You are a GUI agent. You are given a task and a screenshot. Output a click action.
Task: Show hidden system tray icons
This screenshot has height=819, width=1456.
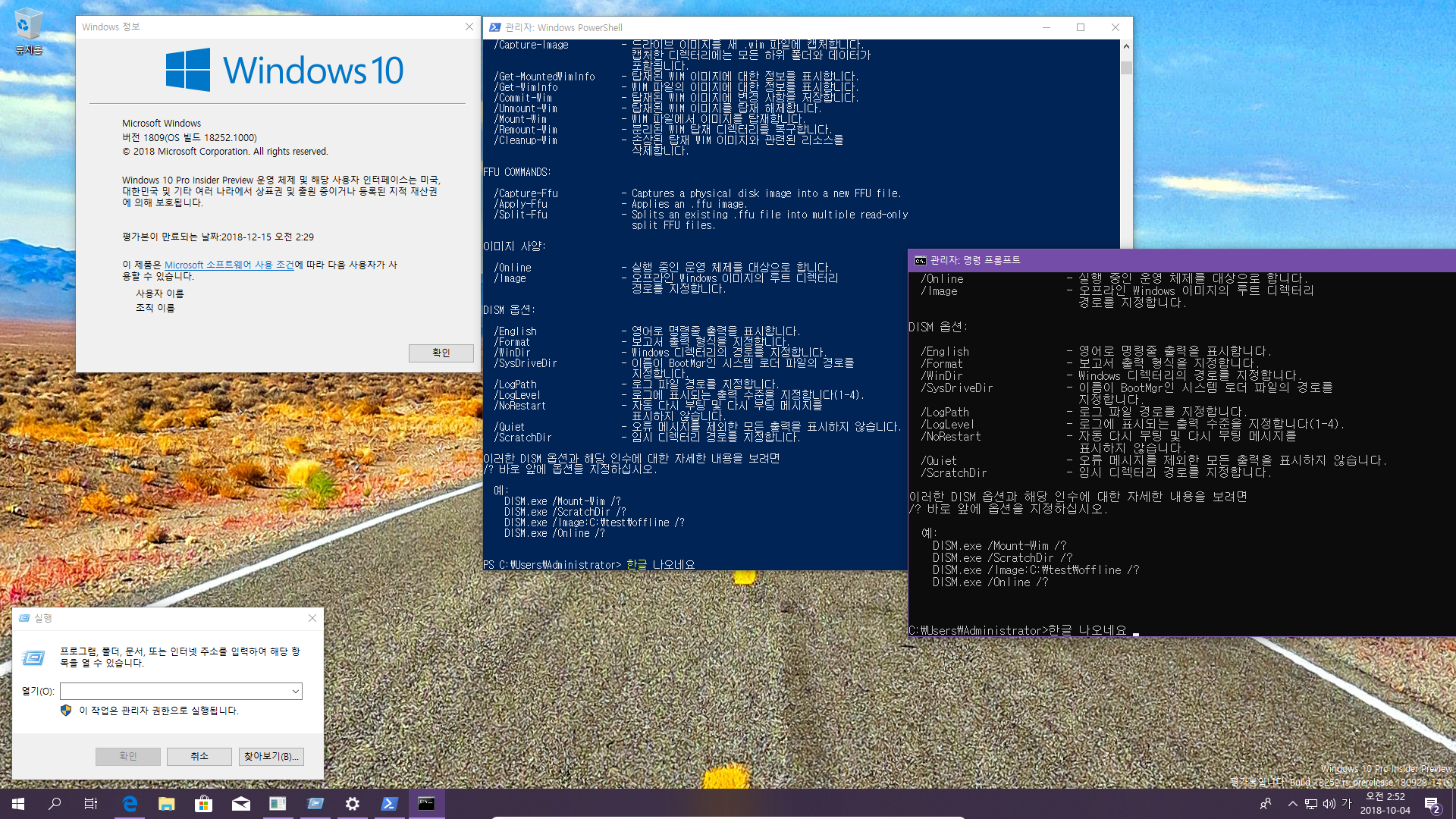point(1292,804)
